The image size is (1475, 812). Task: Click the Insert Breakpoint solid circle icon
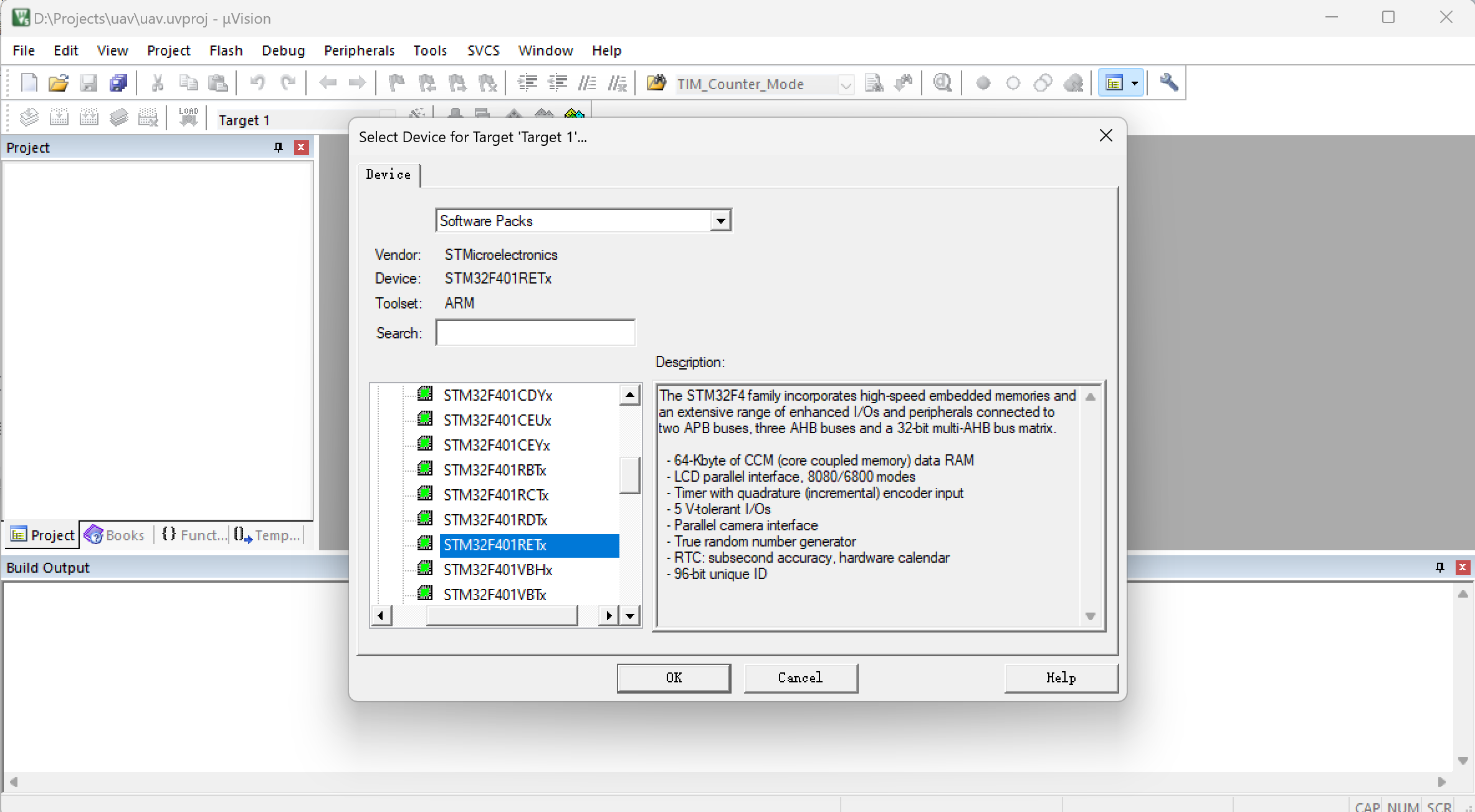click(x=983, y=83)
